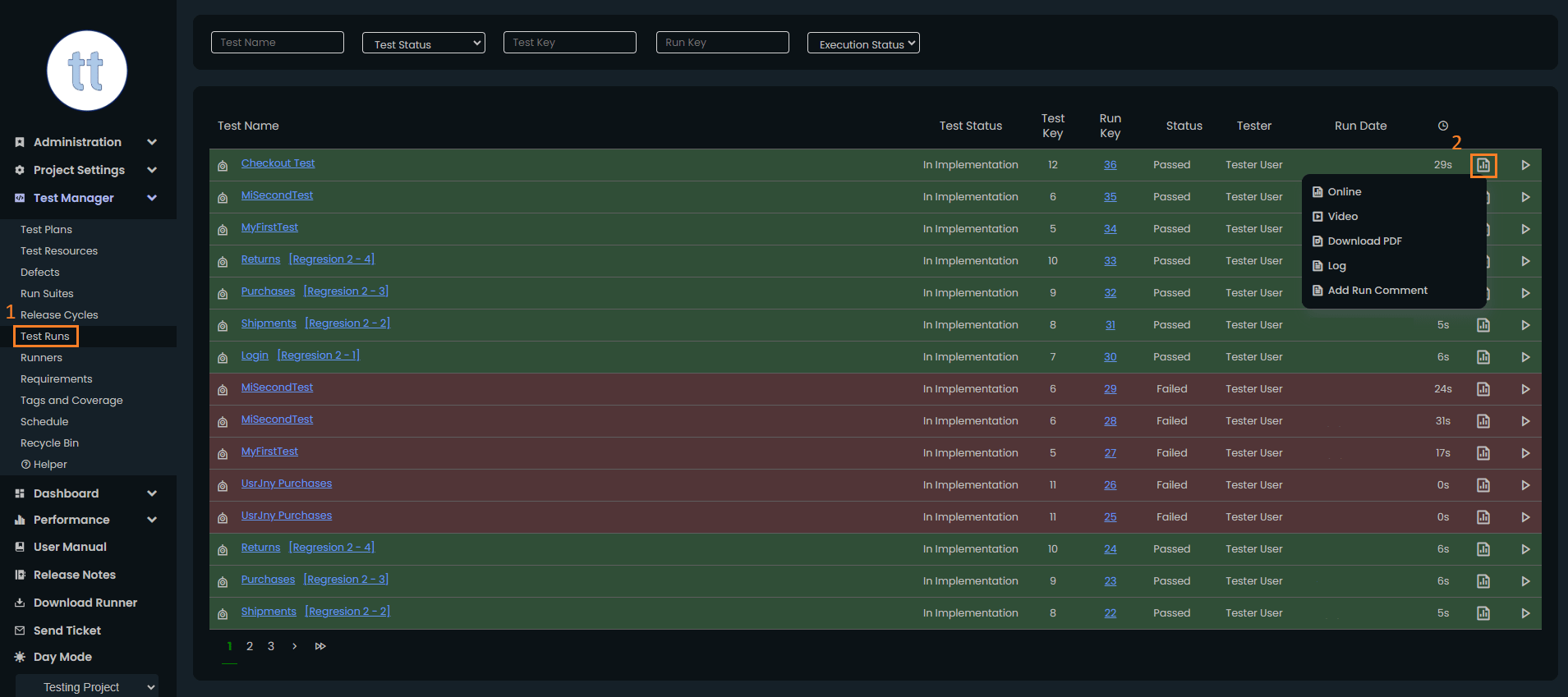The width and height of the screenshot is (1568, 697).
Task: Click report icon for run key 29
Action: [x=1483, y=389]
